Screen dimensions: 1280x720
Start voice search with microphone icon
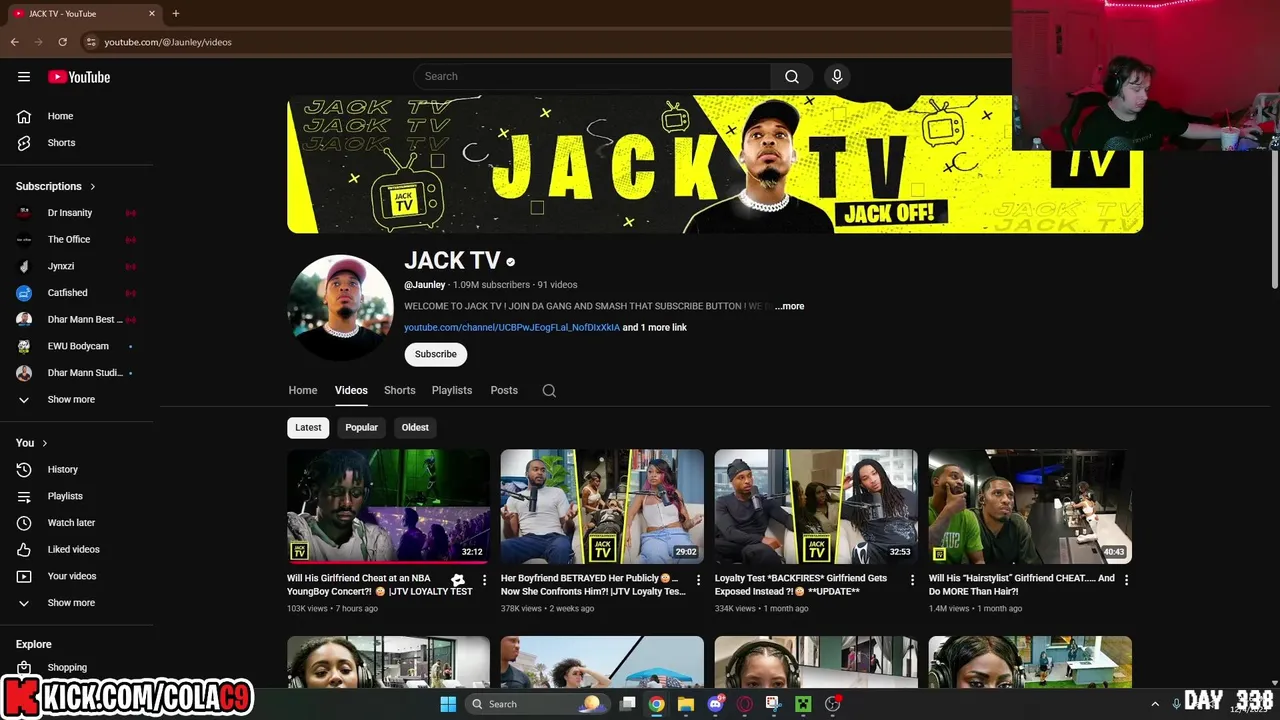point(837,77)
